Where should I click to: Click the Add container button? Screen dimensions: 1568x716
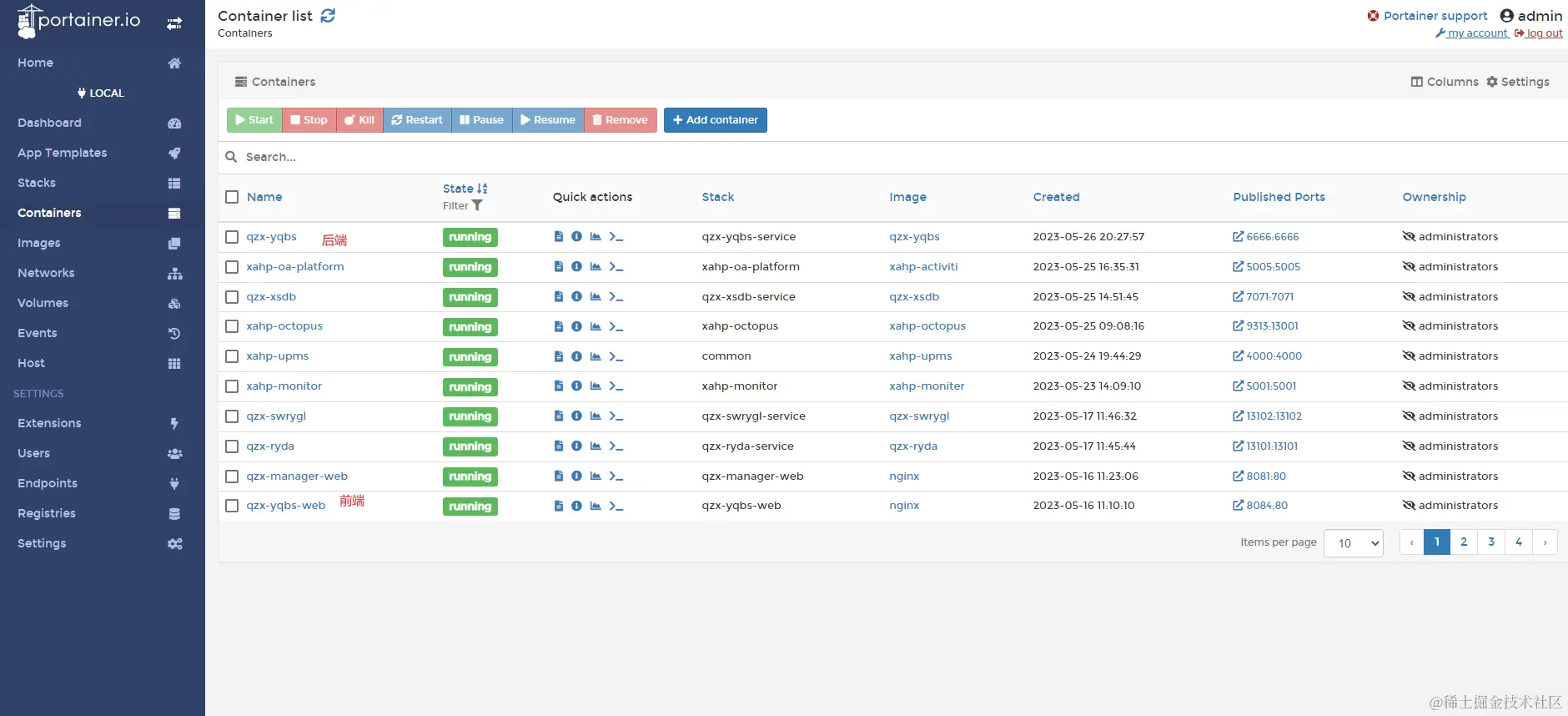(x=716, y=120)
